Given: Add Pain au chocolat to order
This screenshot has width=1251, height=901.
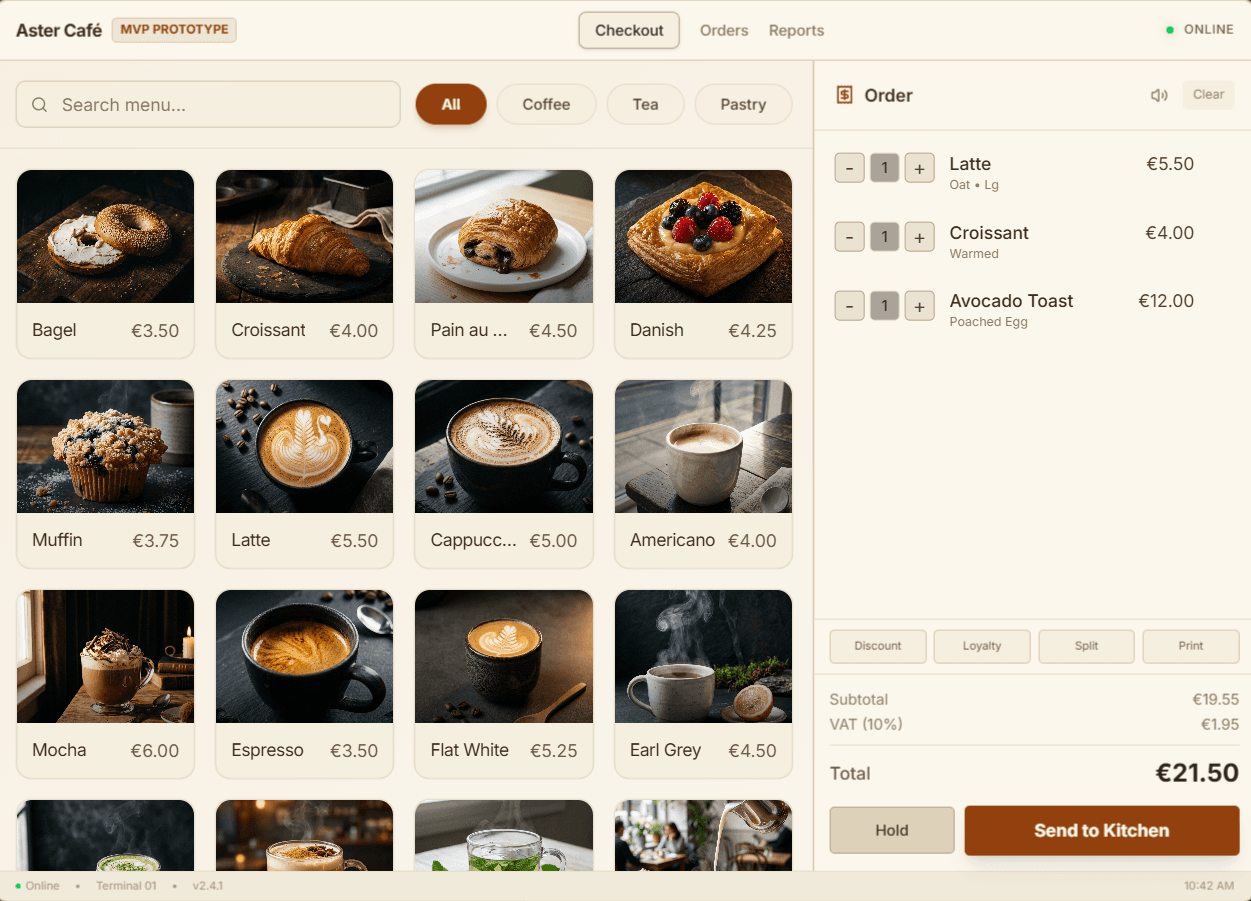Looking at the screenshot, I should (504, 264).
